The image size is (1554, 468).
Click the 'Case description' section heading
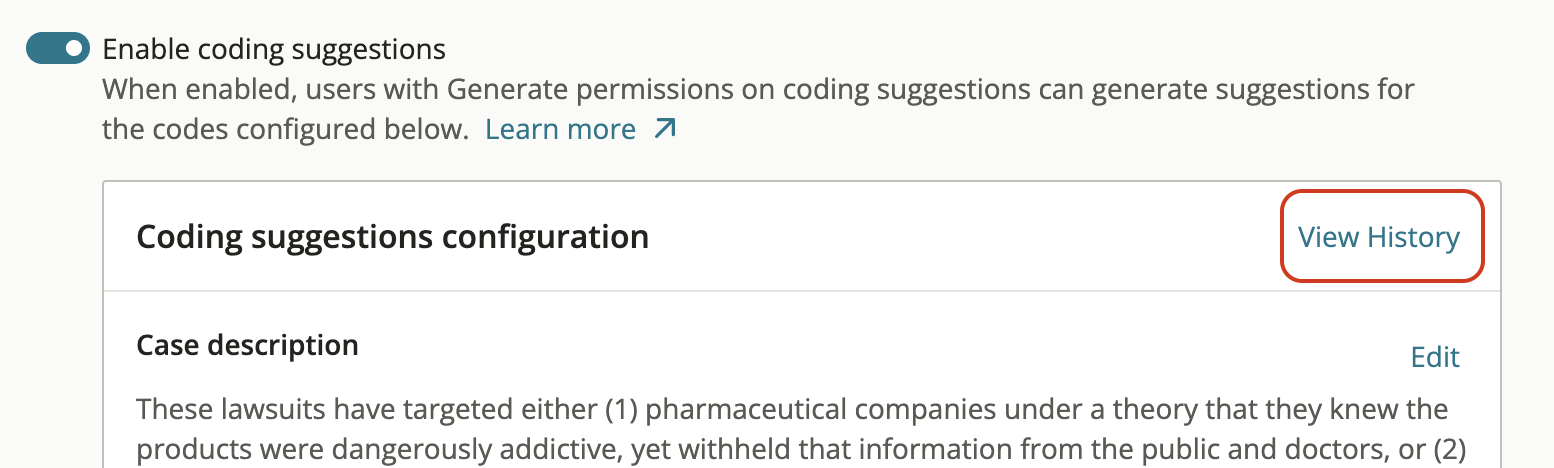click(x=247, y=345)
